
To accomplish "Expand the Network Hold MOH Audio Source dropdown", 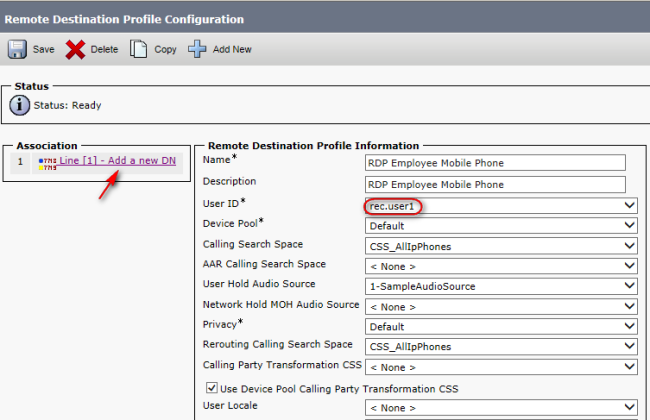I will pos(500,306).
